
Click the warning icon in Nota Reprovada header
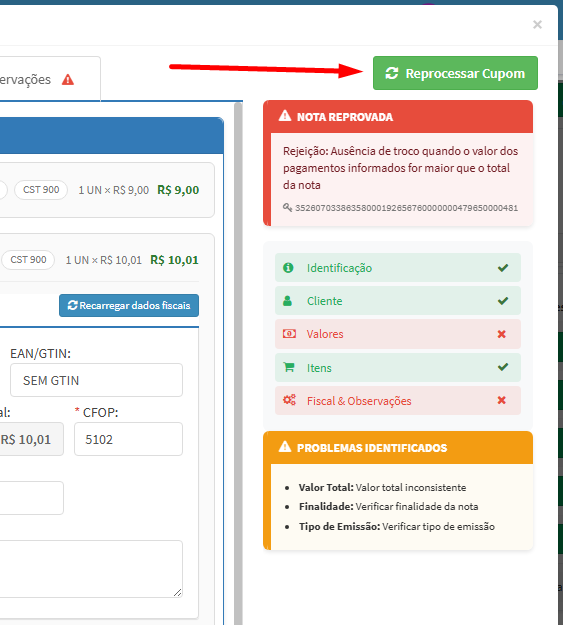tap(285, 116)
